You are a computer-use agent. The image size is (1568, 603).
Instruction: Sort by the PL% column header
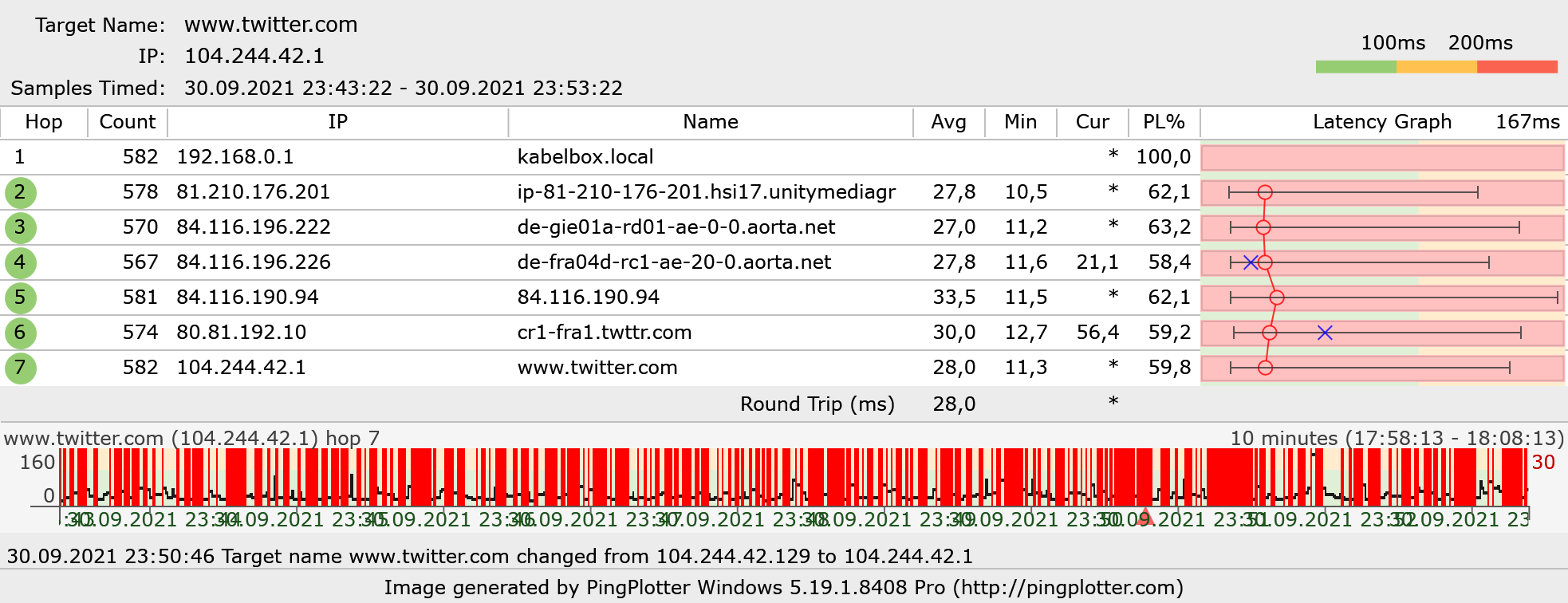coord(1164,122)
